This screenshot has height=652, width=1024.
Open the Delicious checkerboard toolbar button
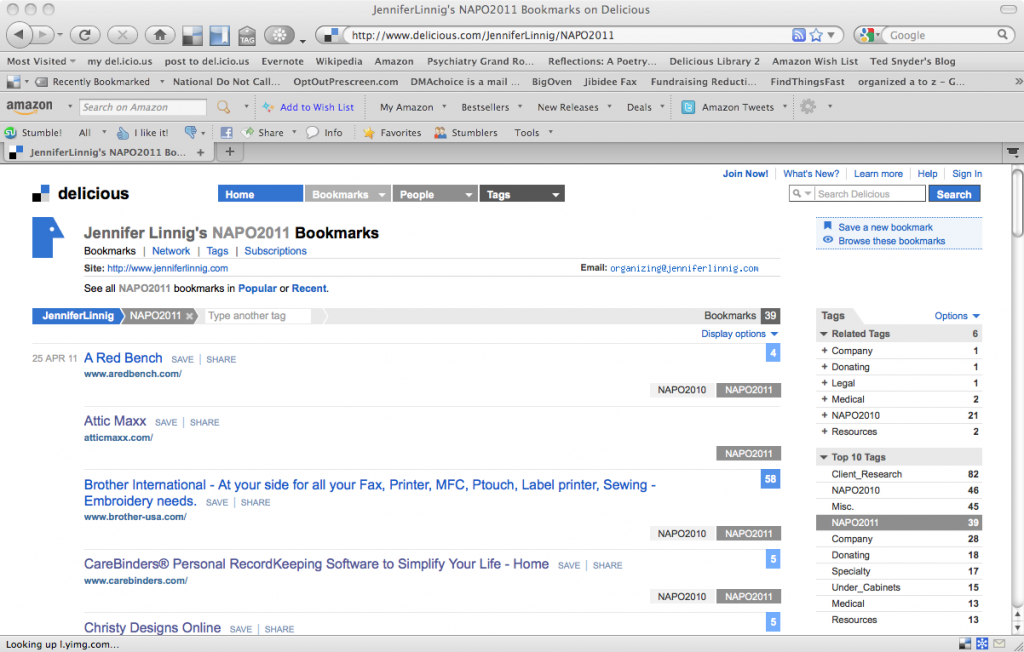click(192, 35)
